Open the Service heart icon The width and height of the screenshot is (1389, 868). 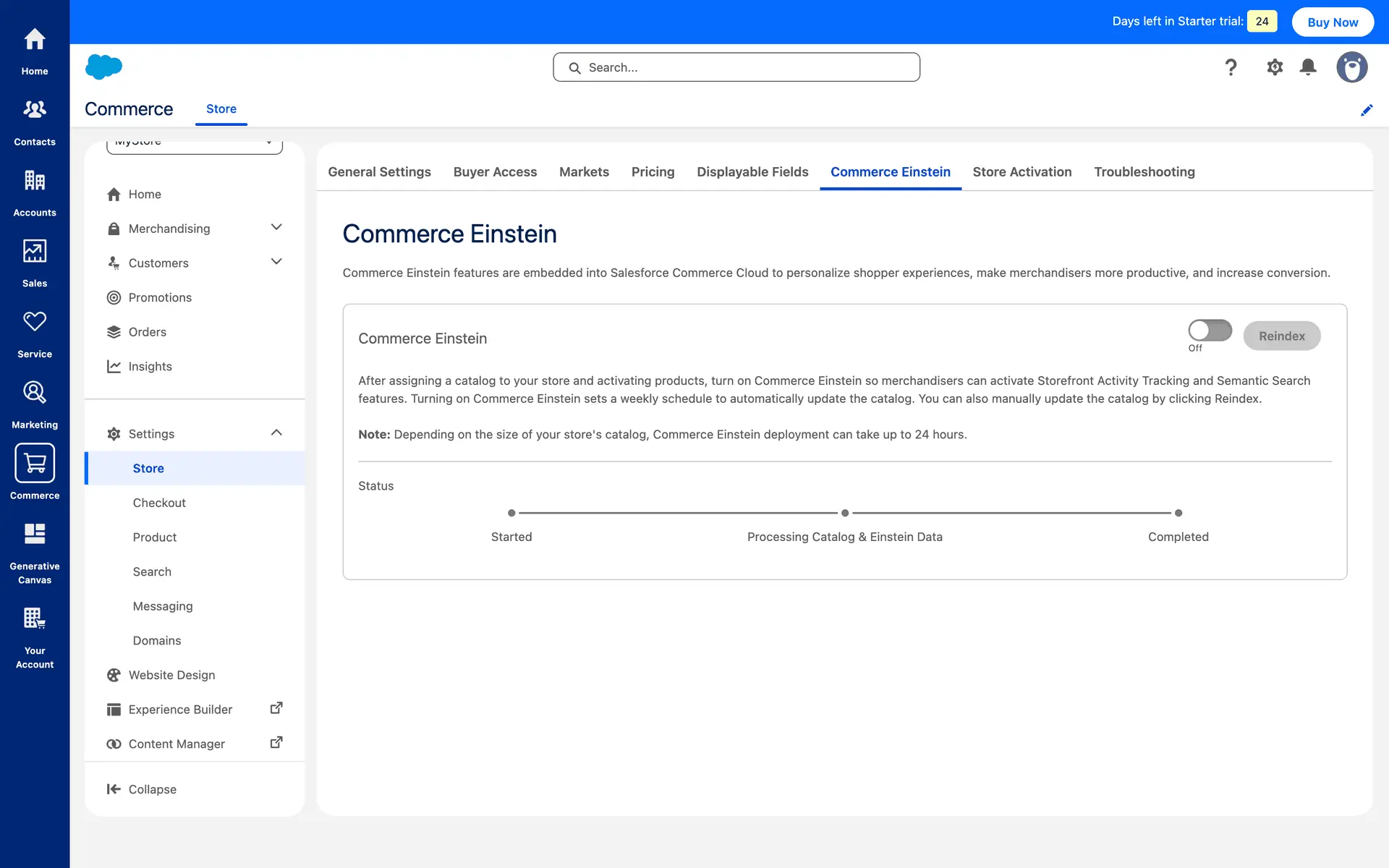tap(35, 322)
